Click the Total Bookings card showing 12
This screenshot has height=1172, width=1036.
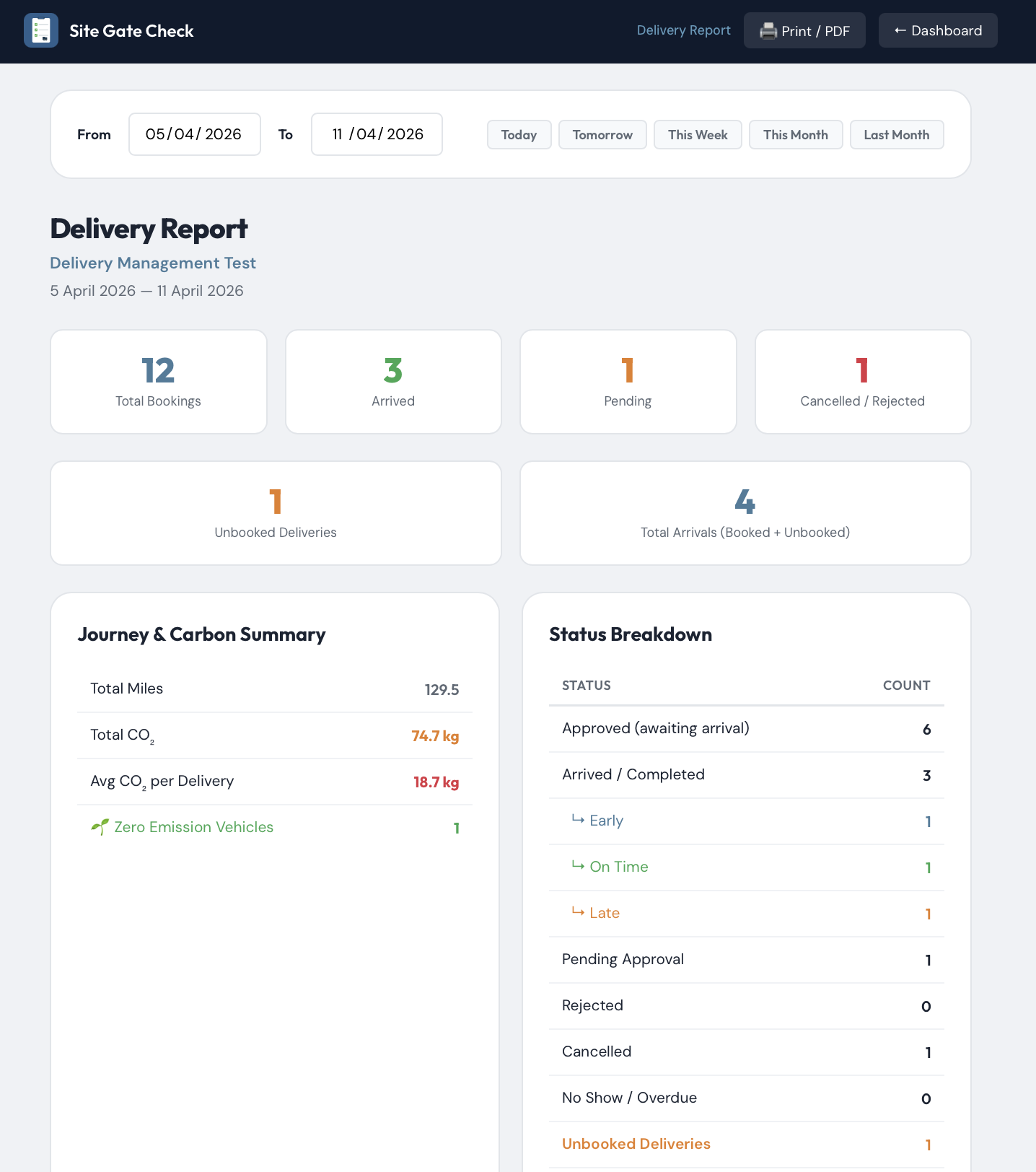pyautogui.click(x=159, y=382)
